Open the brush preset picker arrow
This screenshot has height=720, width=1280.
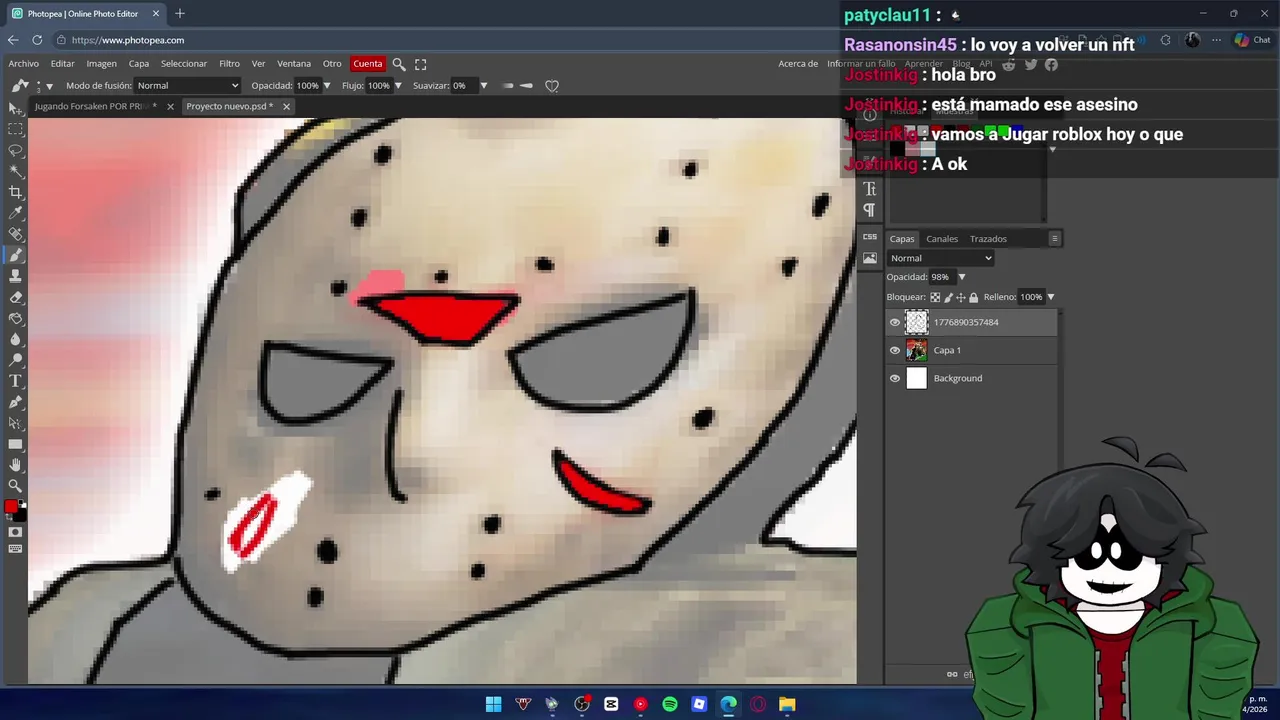click(49, 87)
